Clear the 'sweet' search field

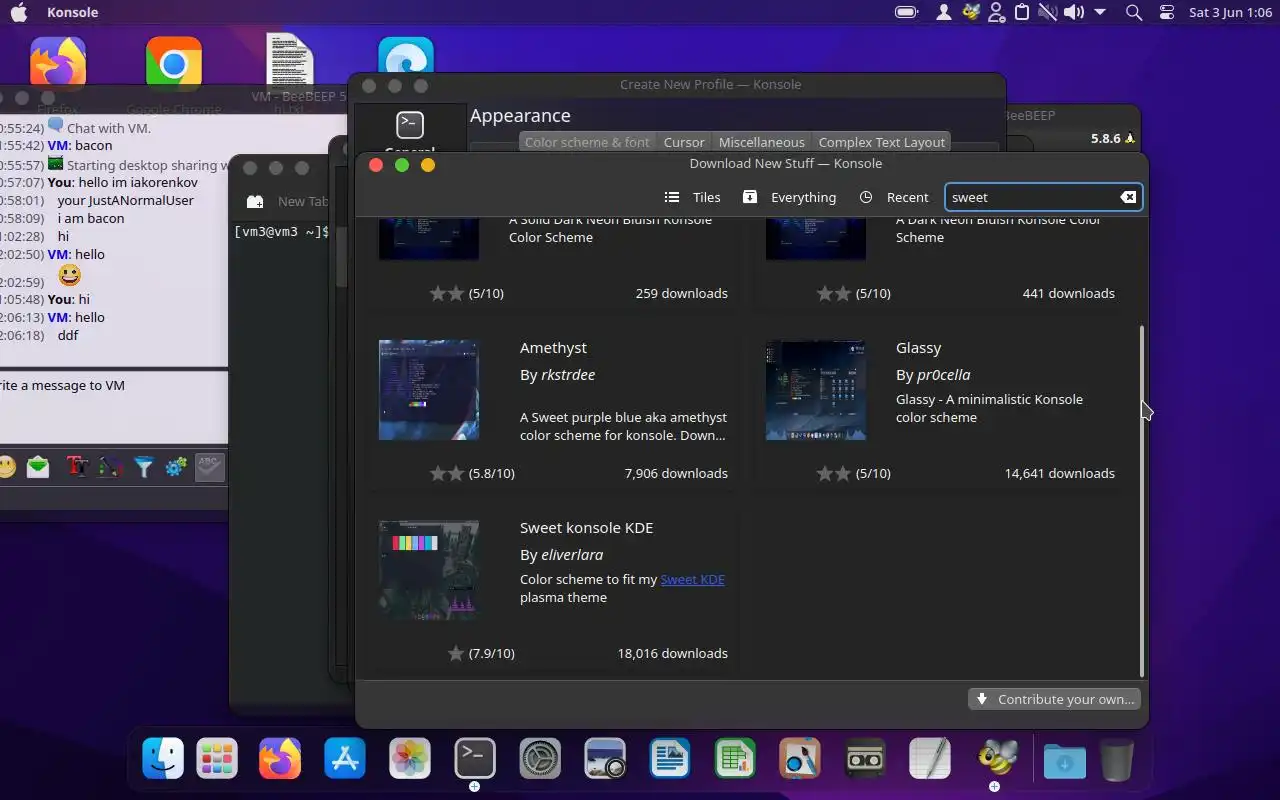click(1128, 197)
